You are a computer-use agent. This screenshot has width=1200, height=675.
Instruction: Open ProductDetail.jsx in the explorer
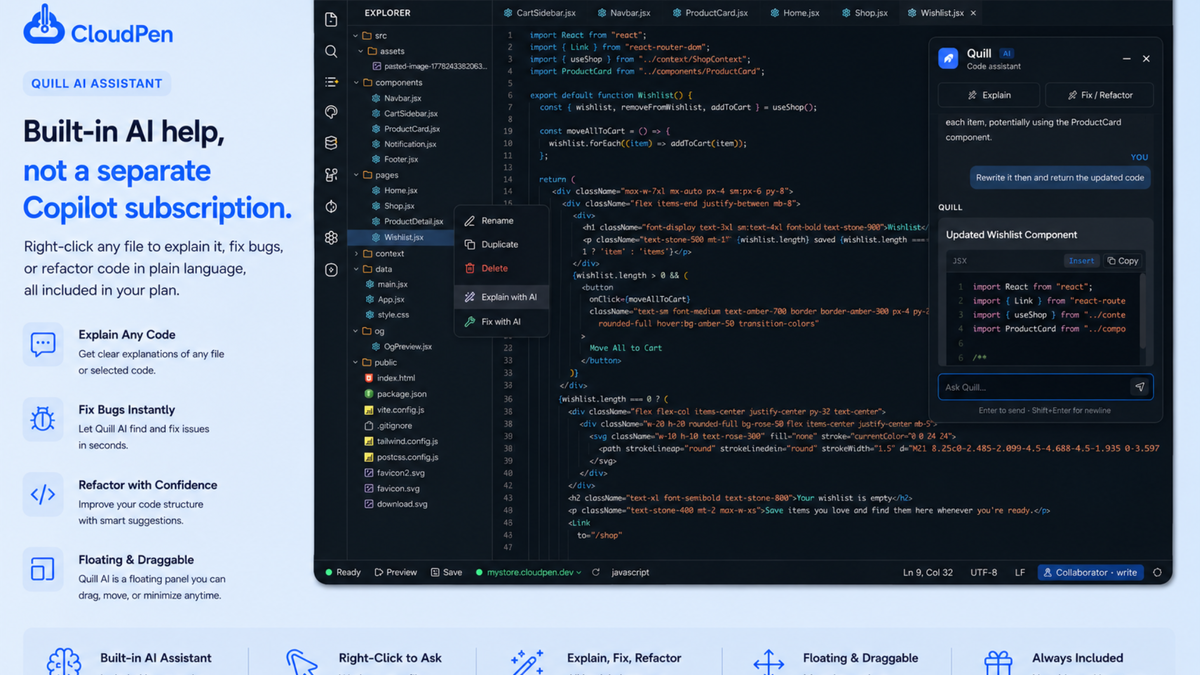[414, 222]
